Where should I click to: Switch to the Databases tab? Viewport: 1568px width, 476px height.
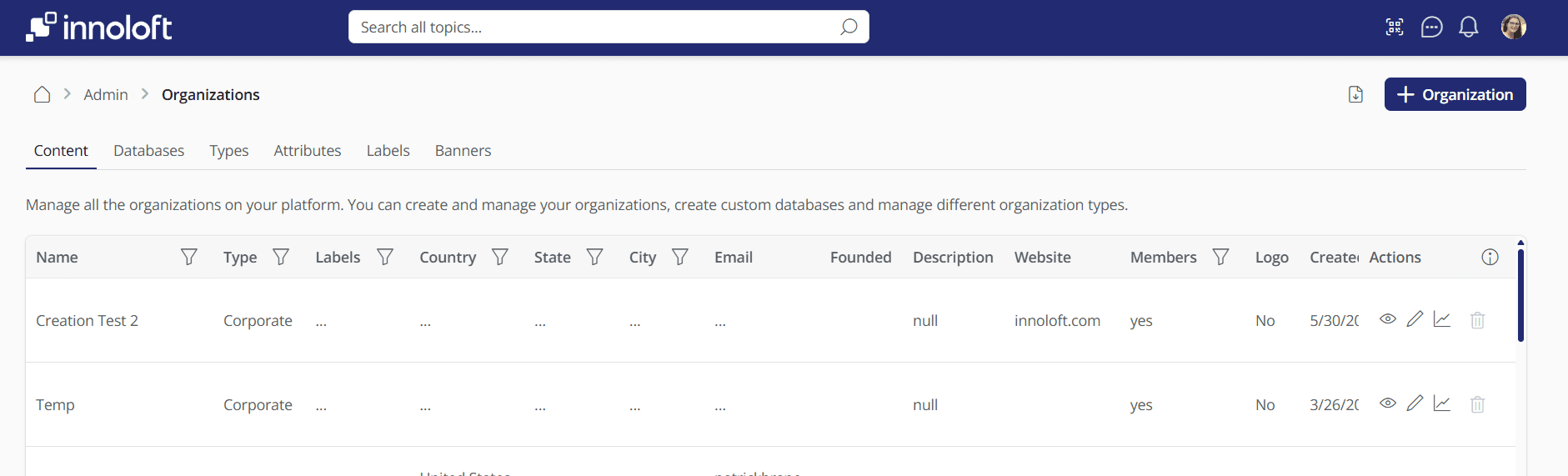point(148,151)
